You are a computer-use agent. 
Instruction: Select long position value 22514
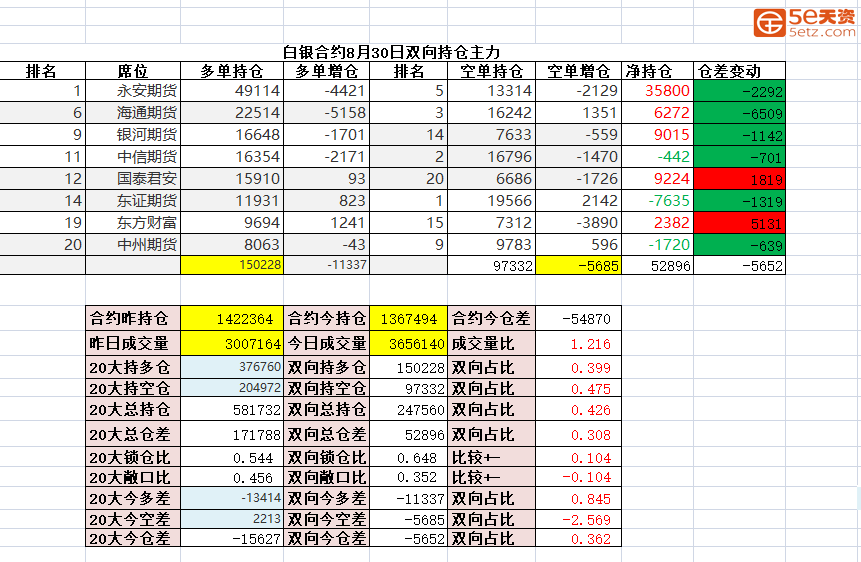[x=232, y=113]
